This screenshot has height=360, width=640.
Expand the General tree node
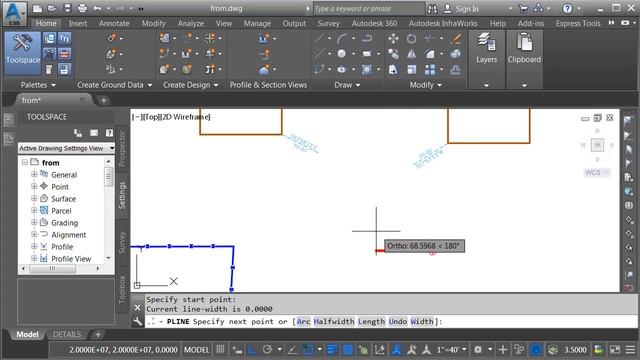(x=34, y=174)
